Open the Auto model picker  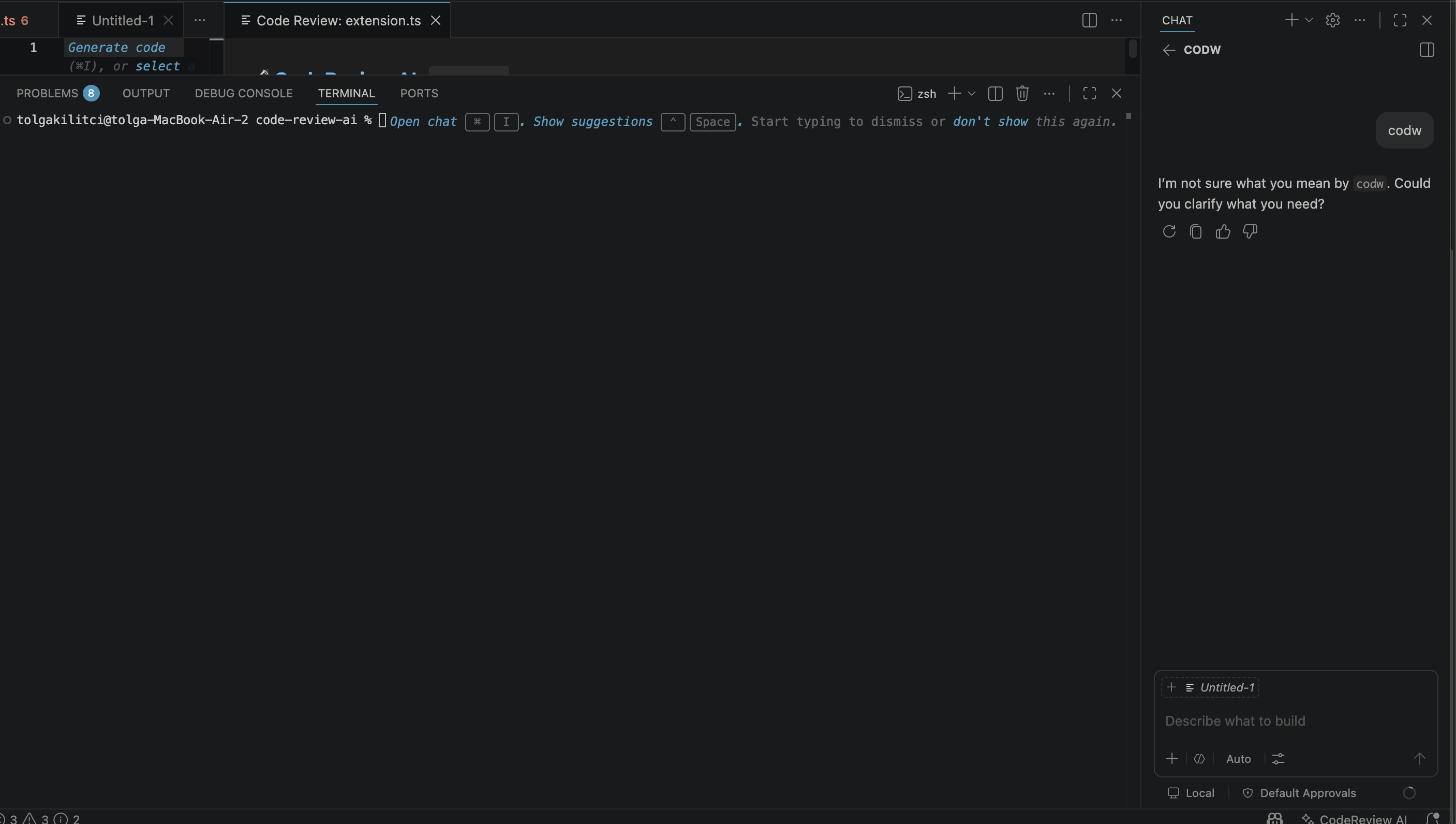(1238, 759)
